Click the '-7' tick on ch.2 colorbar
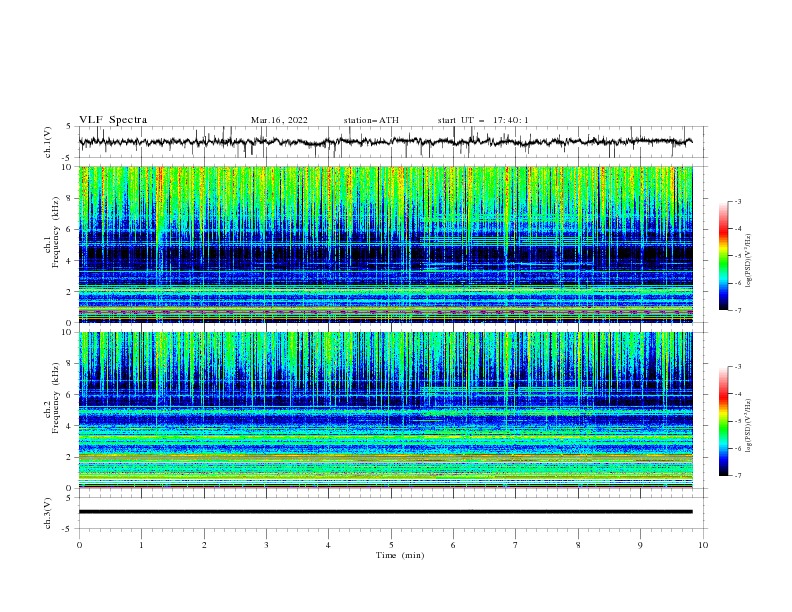This screenshot has height=612, width=792. tap(738, 475)
